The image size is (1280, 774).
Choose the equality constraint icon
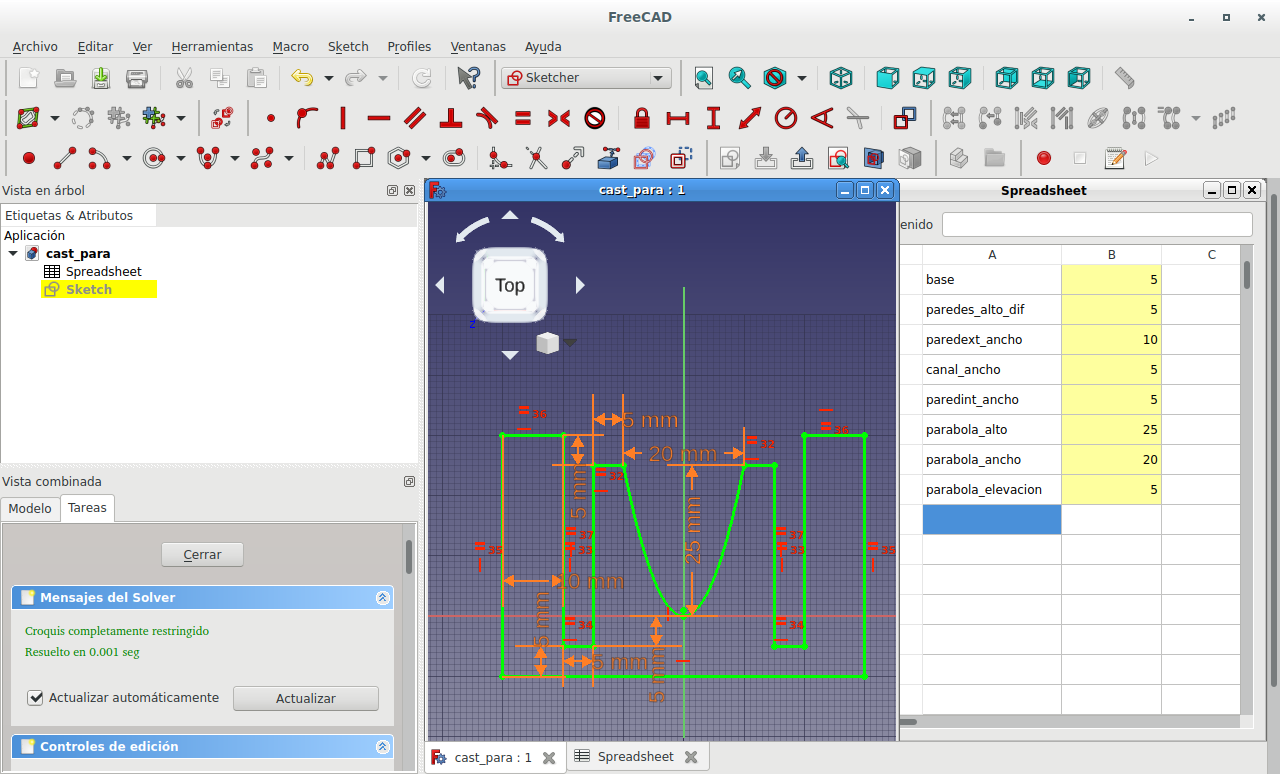522,118
